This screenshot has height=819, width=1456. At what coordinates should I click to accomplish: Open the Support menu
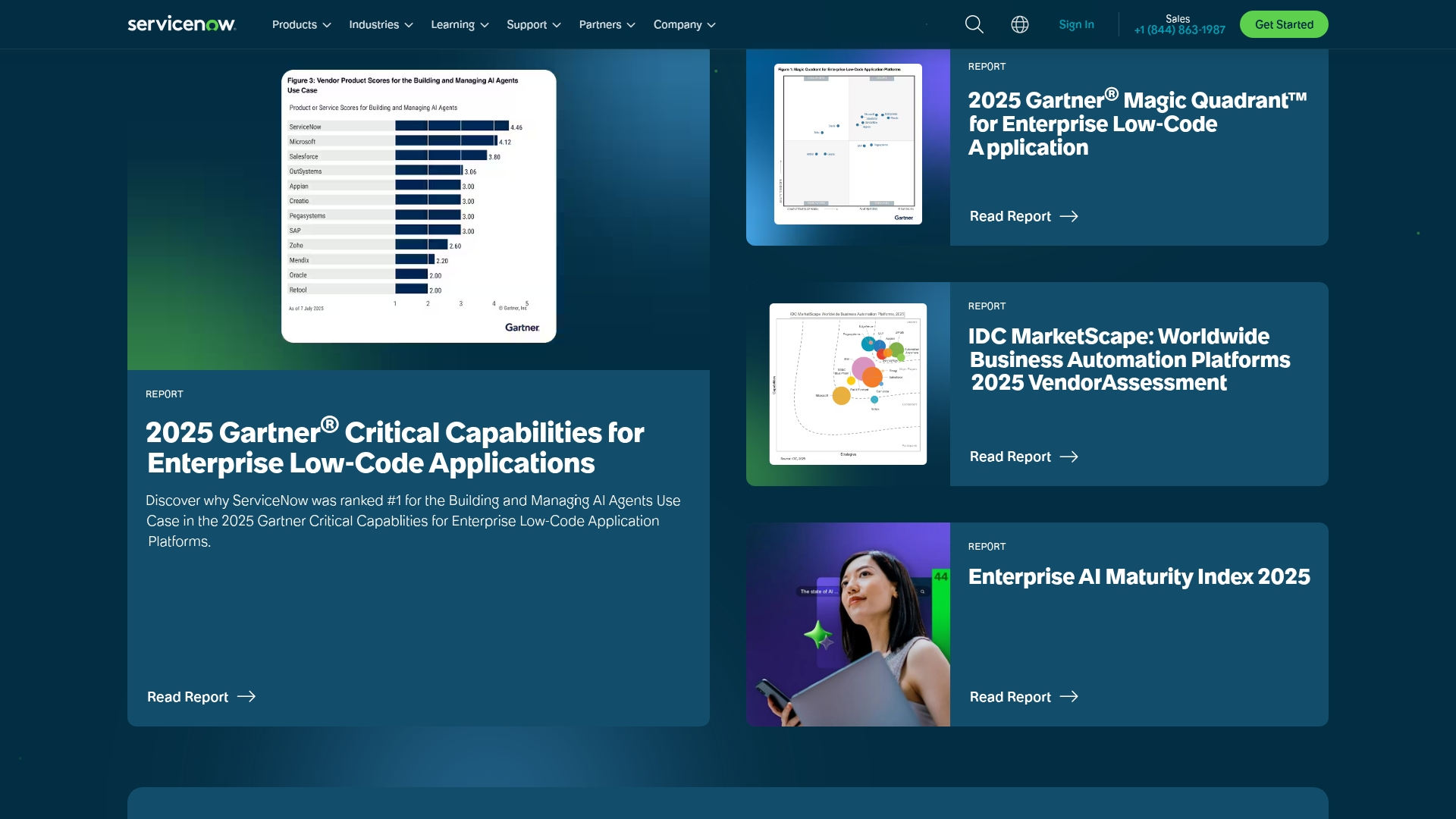coord(533,24)
